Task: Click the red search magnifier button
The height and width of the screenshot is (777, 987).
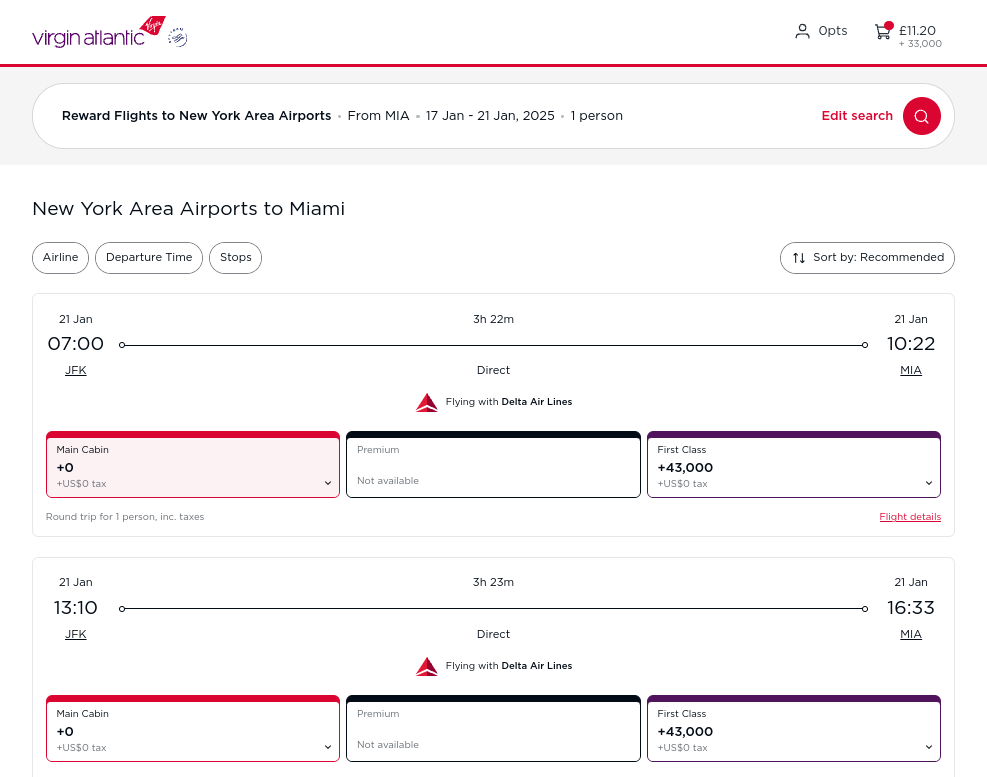Action: pos(922,116)
